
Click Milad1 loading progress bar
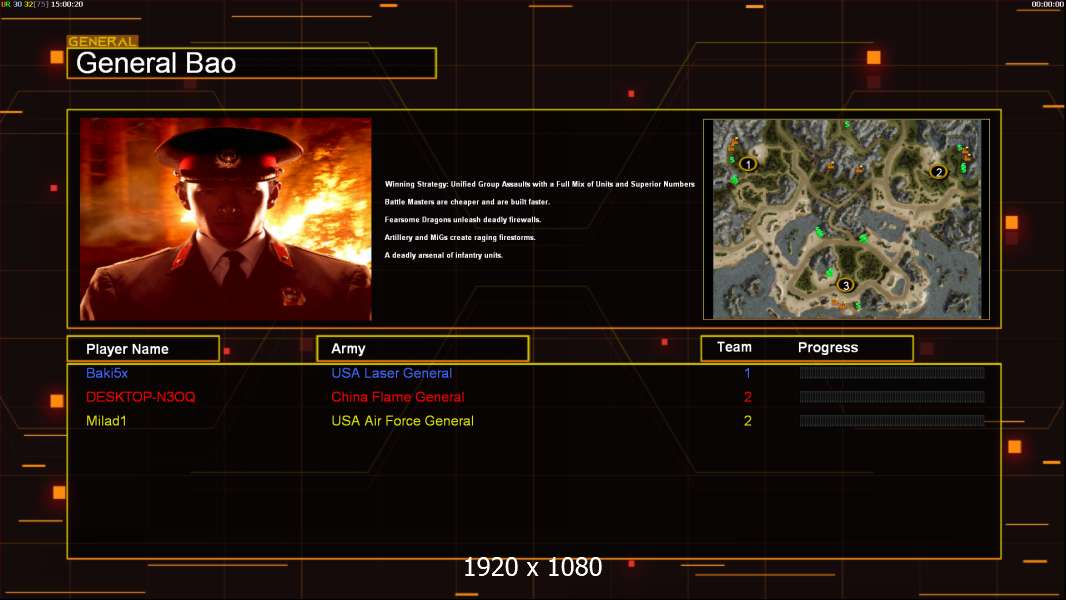click(x=892, y=421)
